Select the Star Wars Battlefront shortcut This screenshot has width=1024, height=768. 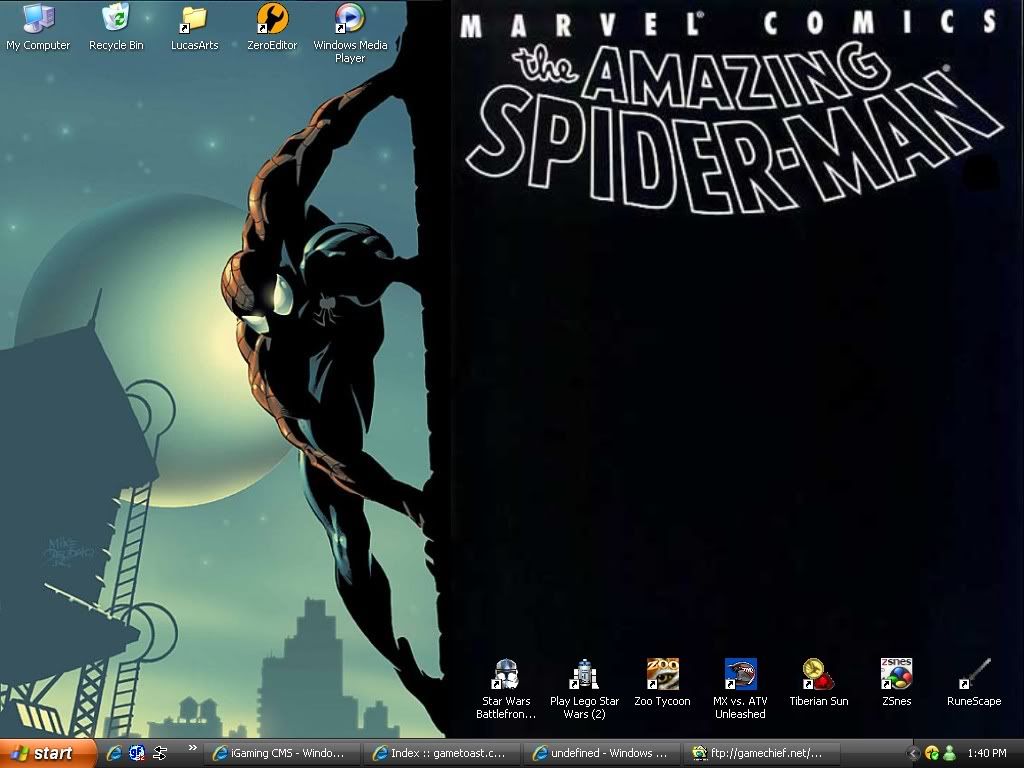[505, 689]
